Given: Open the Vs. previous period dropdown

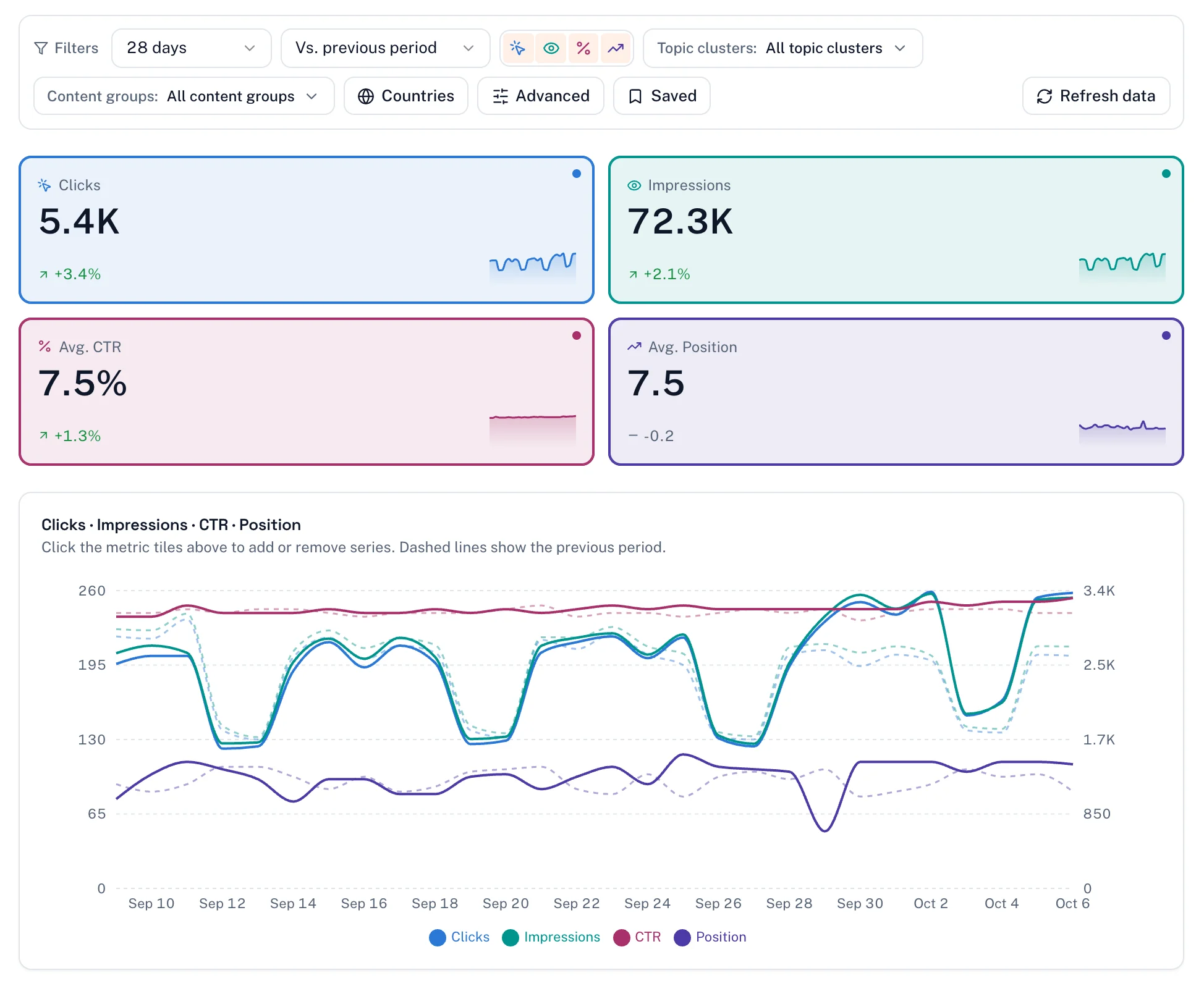Looking at the screenshot, I should tap(385, 48).
